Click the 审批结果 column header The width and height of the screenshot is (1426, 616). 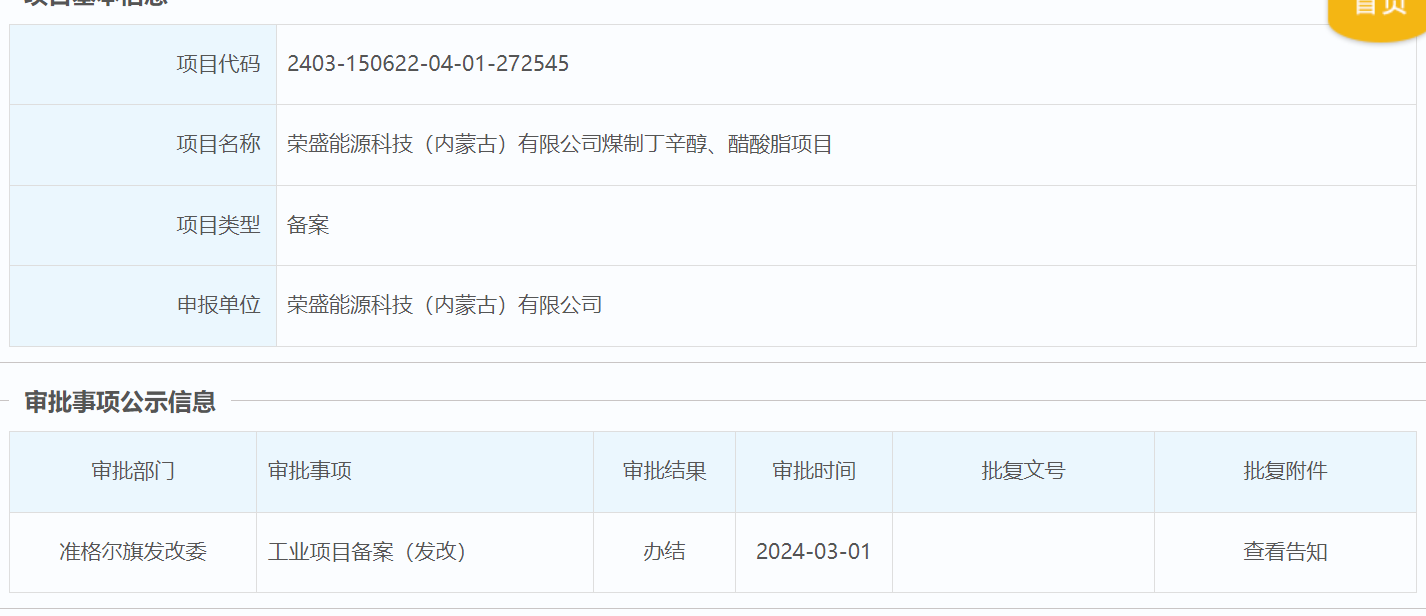pos(664,471)
